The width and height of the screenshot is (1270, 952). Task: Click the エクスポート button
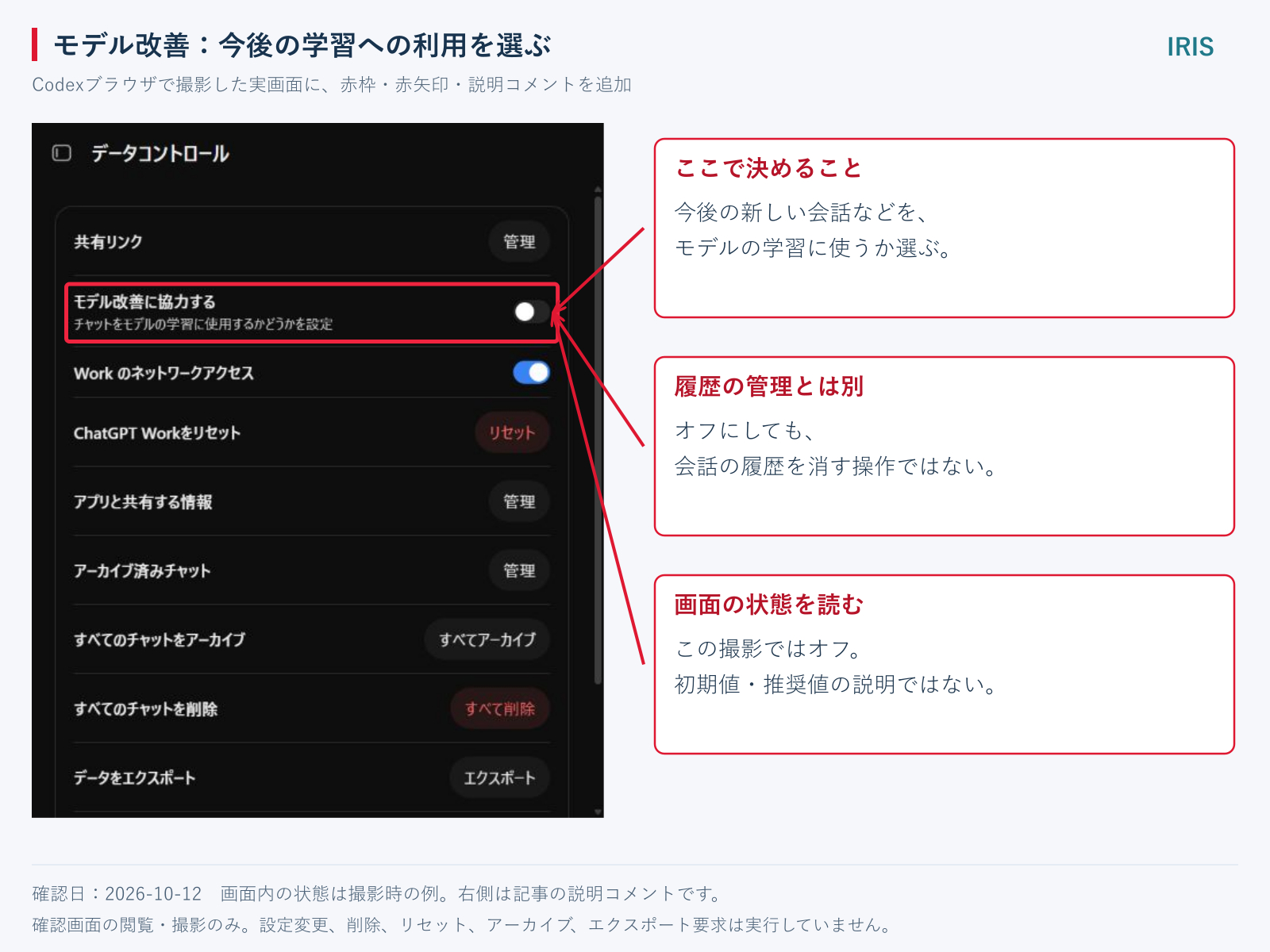point(500,777)
